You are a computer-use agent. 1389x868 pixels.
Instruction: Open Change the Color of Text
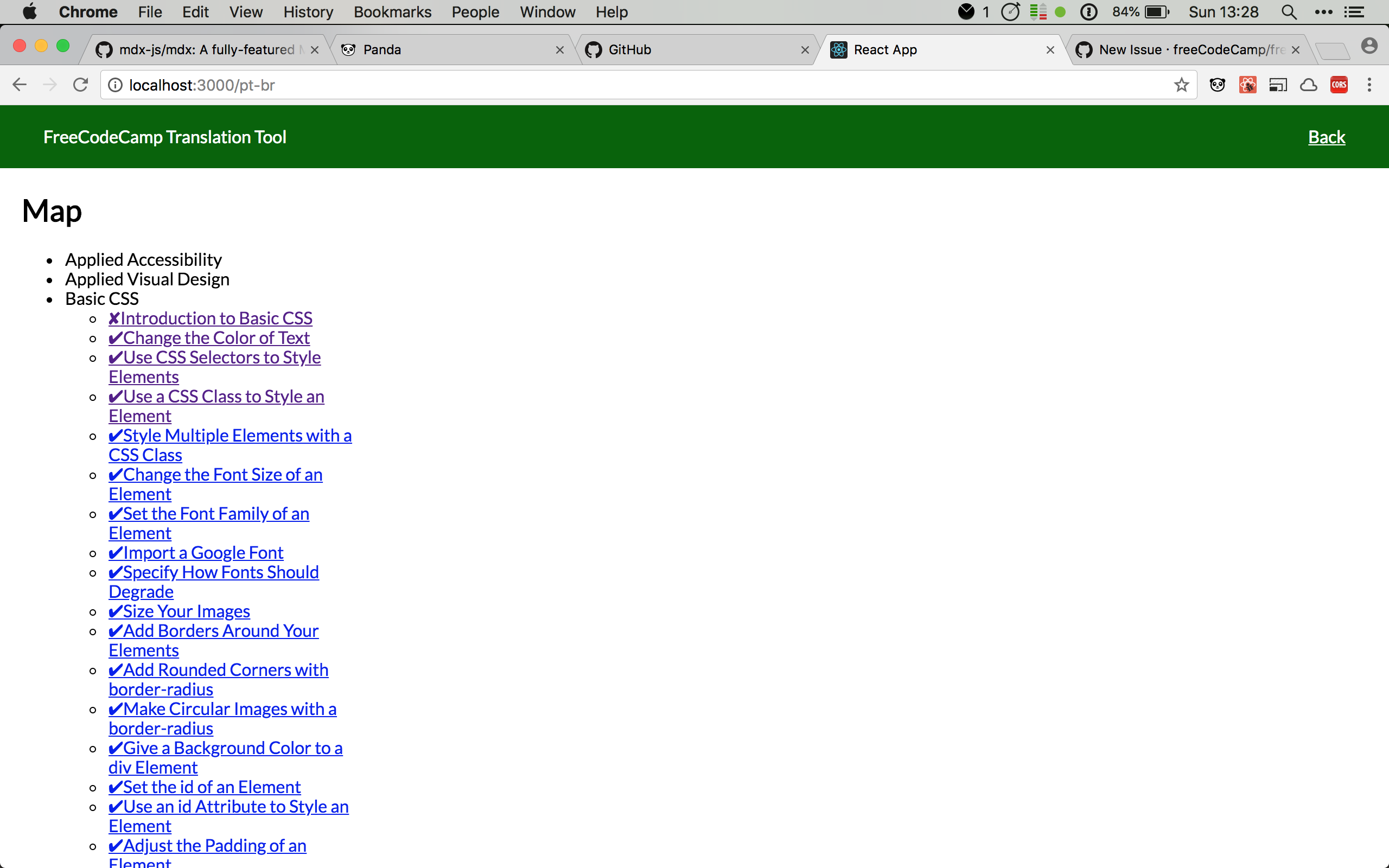coord(209,337)
